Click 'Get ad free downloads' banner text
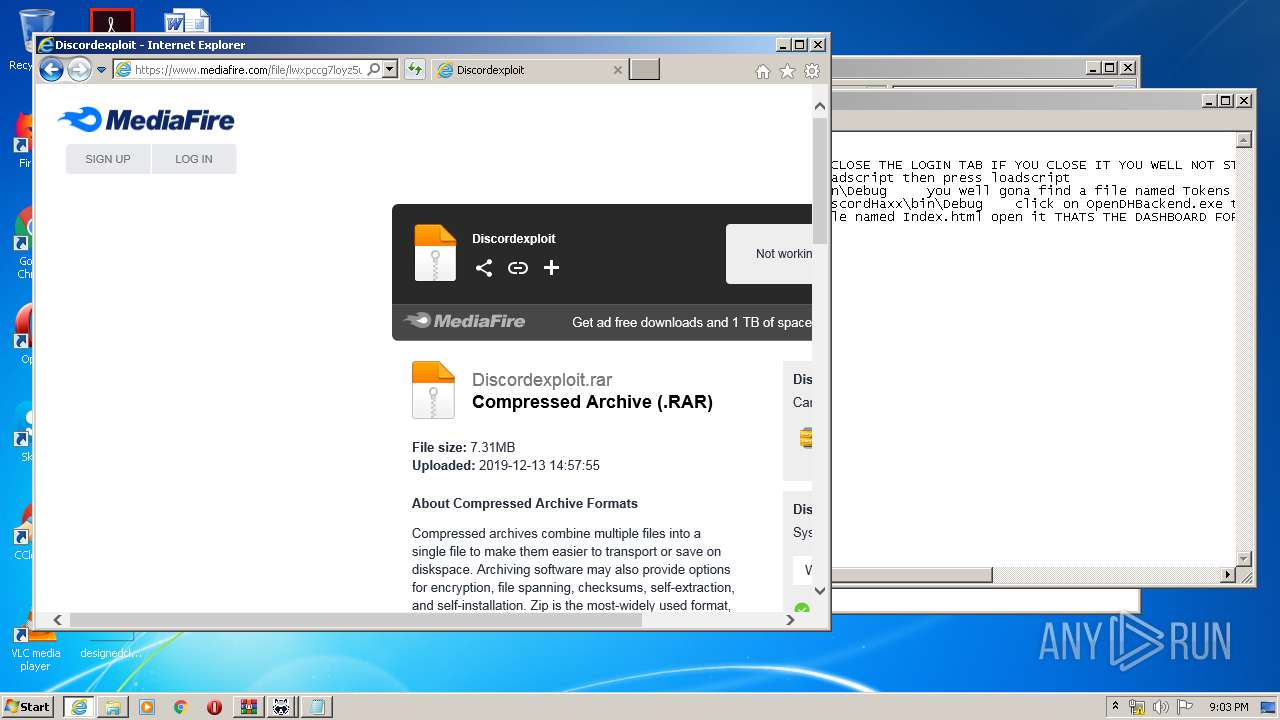Viewport: 1280px width, 720px height. [x=692, y=322]
